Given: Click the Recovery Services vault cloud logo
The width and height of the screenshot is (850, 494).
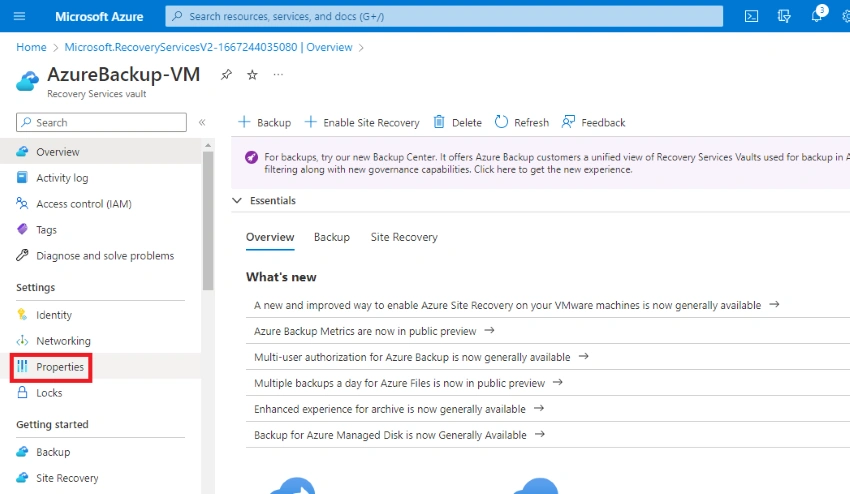Looking at the screenshot, I should 28,81.
